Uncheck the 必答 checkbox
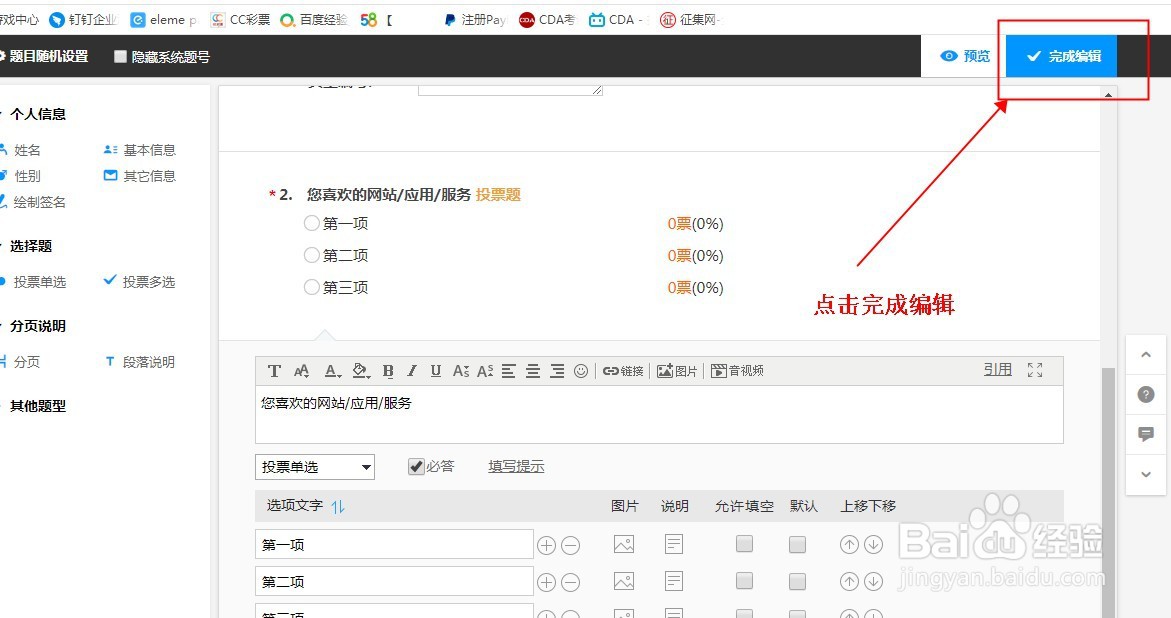This screenshot has width=1171, height=618. click(414, 466)
